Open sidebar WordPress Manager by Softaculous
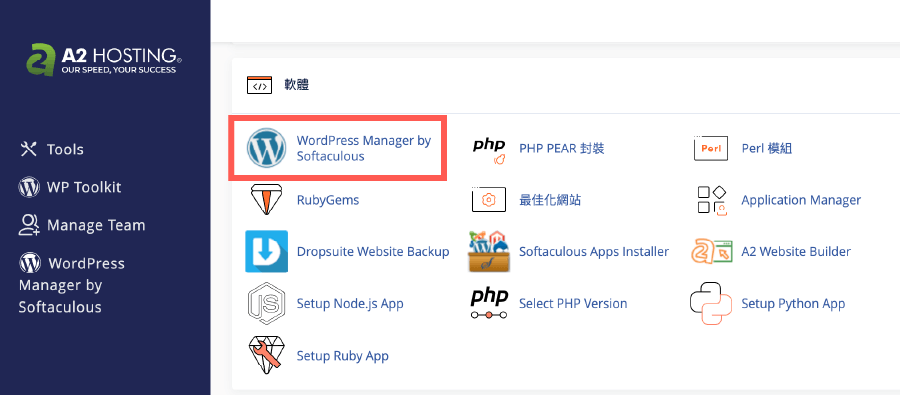The width and height of the screenshot is (900, 395). pyautogui.click(x=72, y=285)
